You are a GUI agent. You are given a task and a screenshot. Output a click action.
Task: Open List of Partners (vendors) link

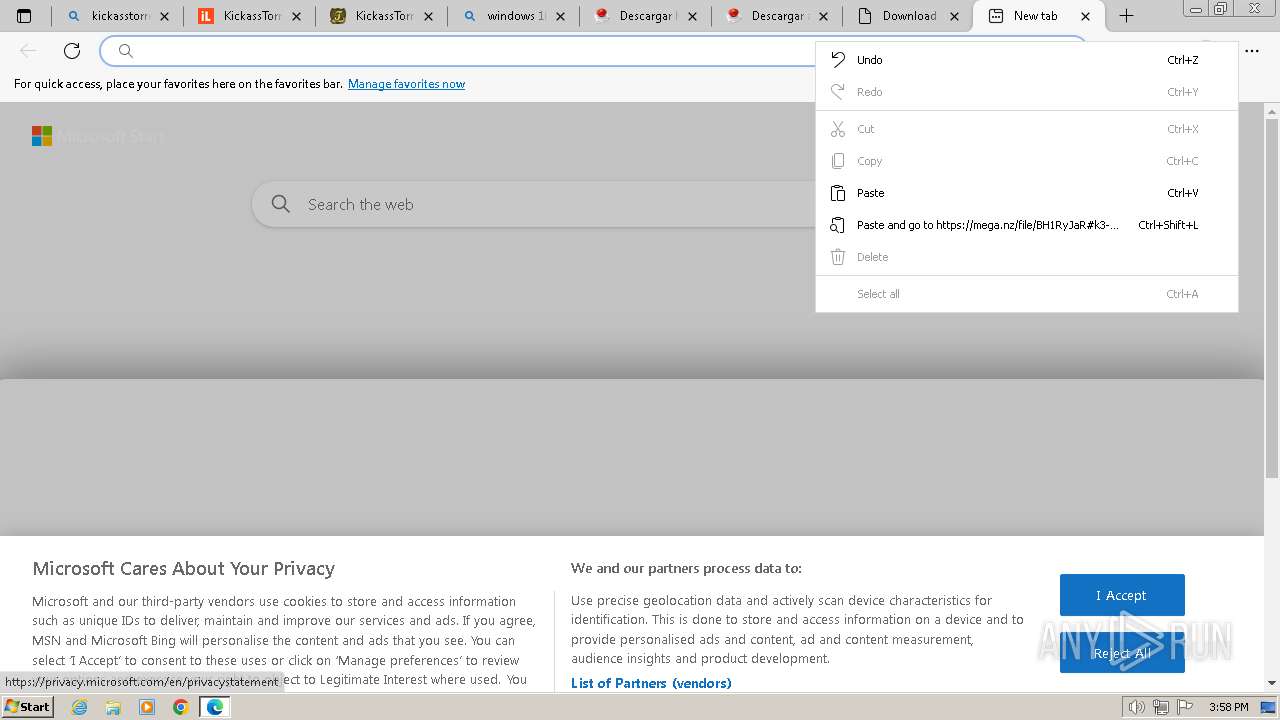pos(651,683)
